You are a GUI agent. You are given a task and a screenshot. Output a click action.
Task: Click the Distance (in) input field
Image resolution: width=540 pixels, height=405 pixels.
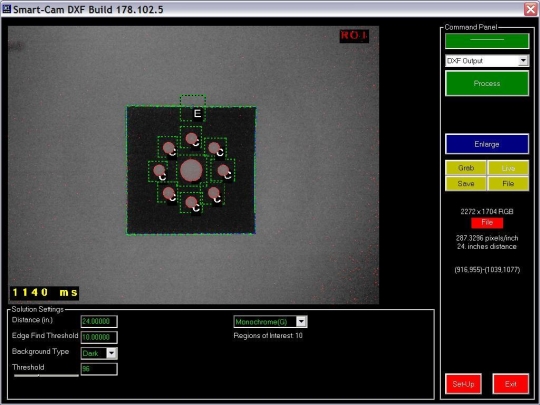coord(99,321)
